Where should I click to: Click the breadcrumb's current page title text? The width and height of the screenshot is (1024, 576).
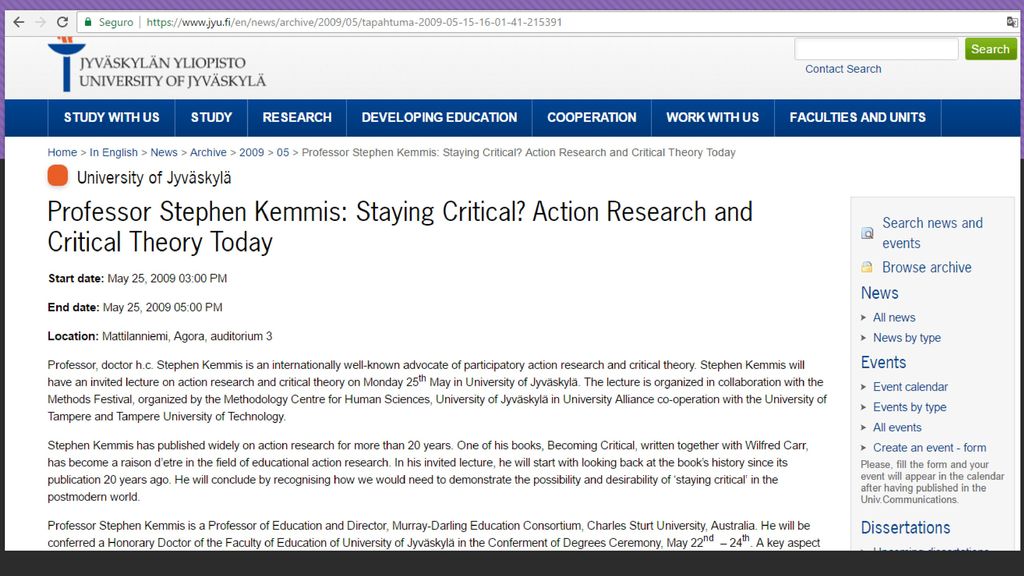coord(519,152)
